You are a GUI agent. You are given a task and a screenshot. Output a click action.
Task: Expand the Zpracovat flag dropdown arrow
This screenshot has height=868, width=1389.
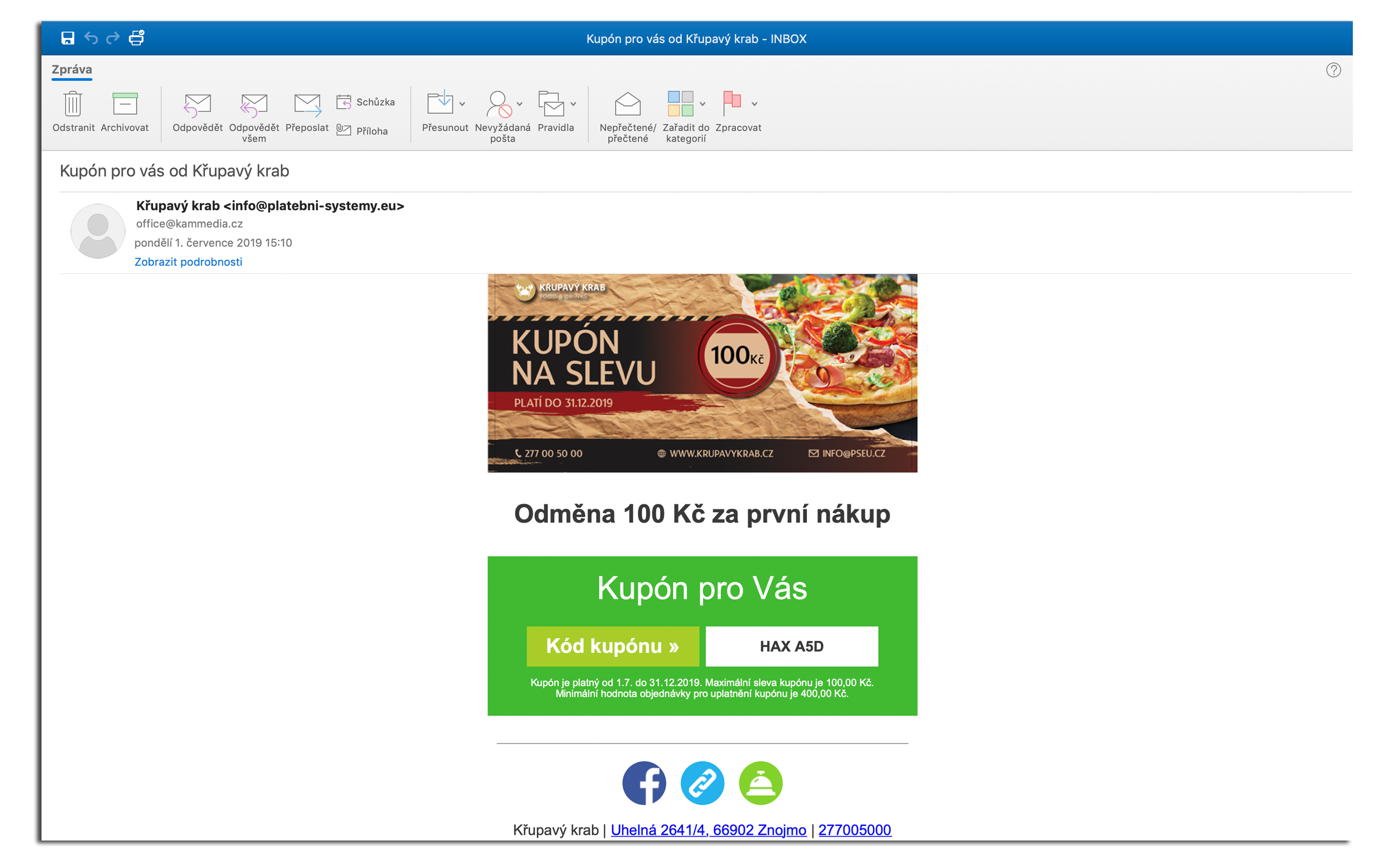tap(755, 104)
